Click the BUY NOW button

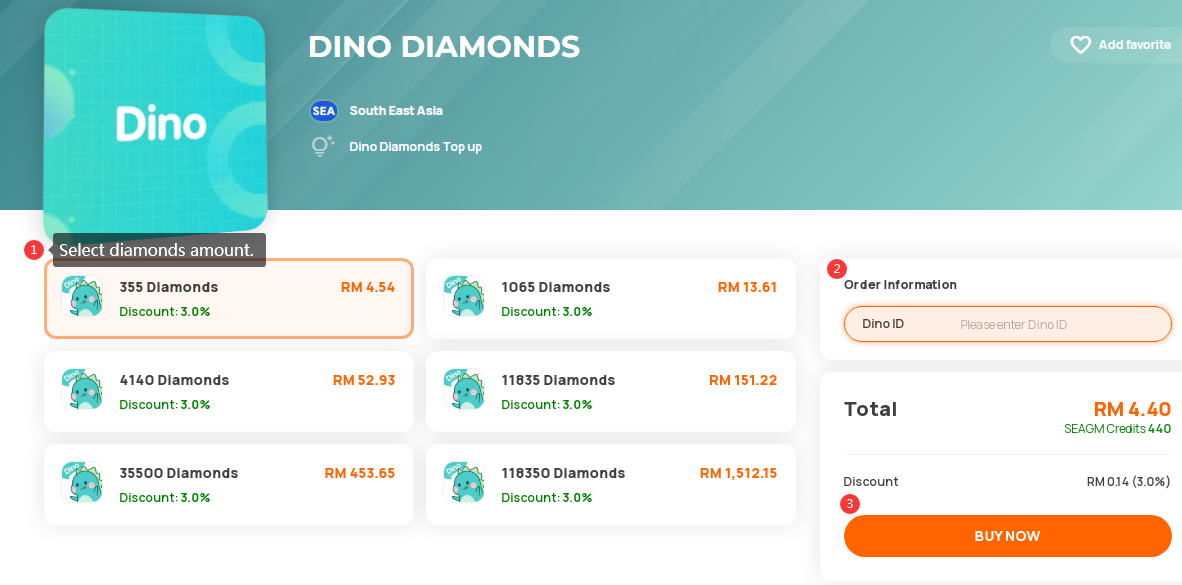1007,536
